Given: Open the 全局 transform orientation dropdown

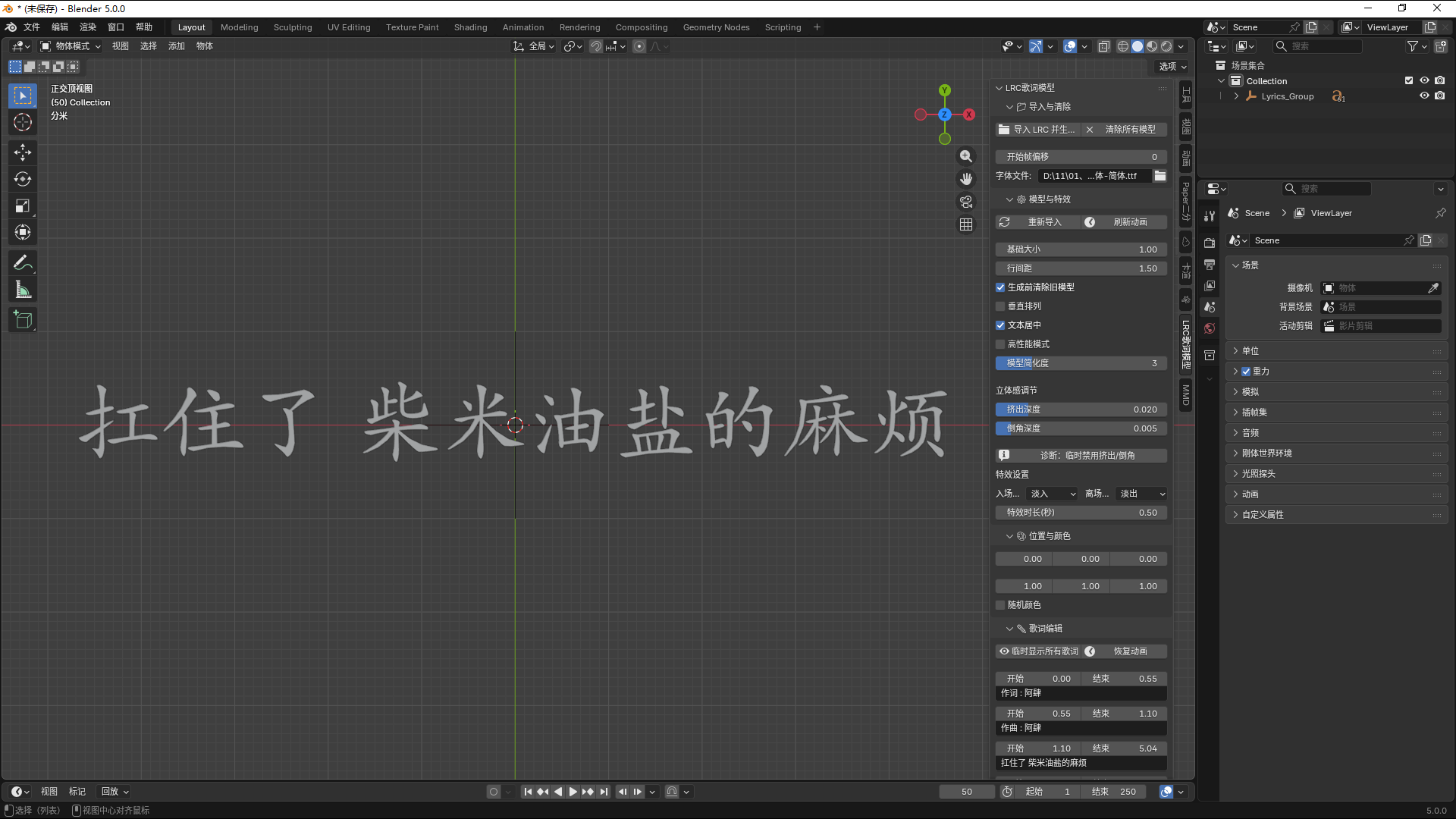Looking at the screenshot, I should coord(534,46).
